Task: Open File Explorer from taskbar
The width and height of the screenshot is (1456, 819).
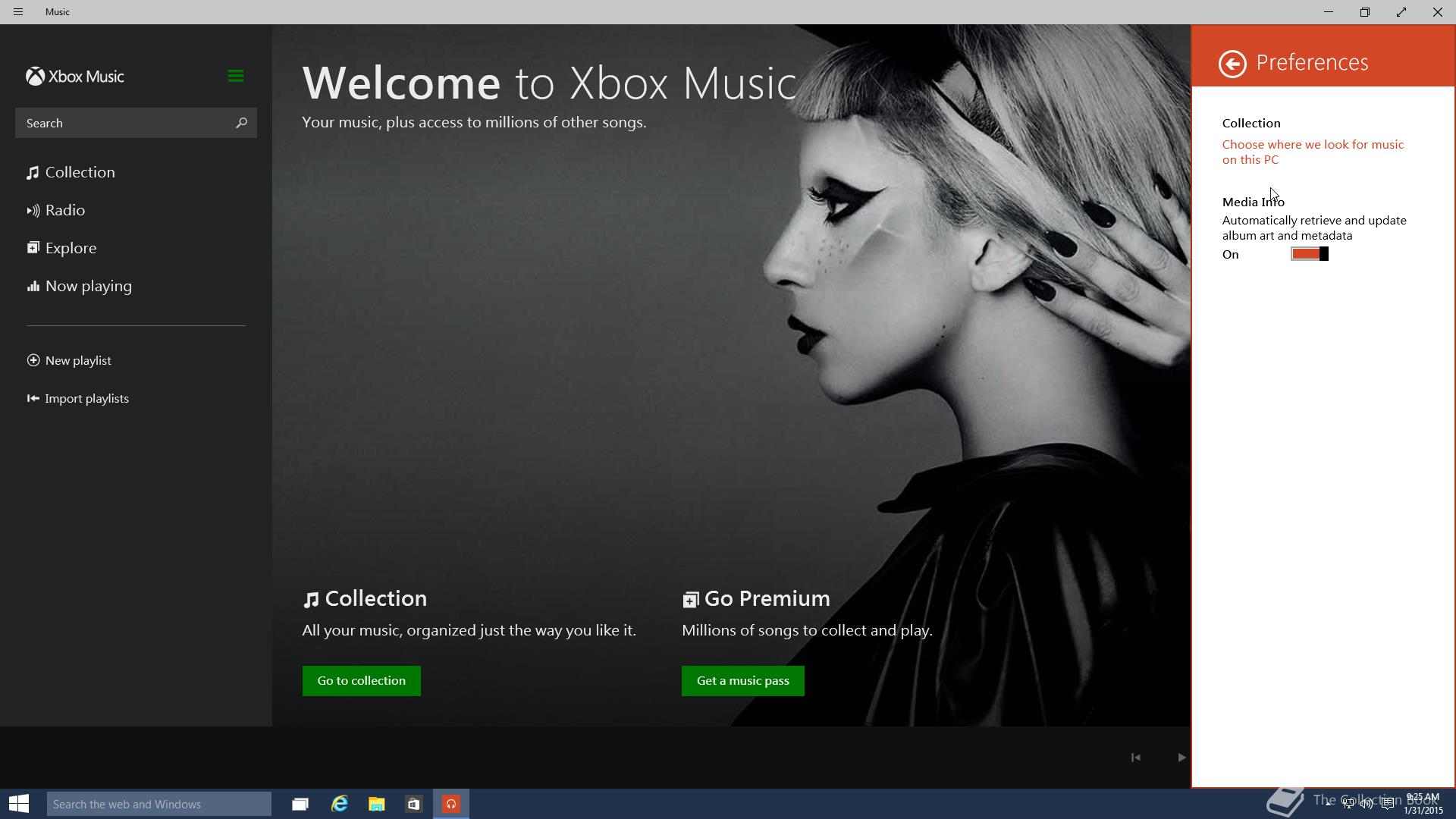Action: (376, 804)
